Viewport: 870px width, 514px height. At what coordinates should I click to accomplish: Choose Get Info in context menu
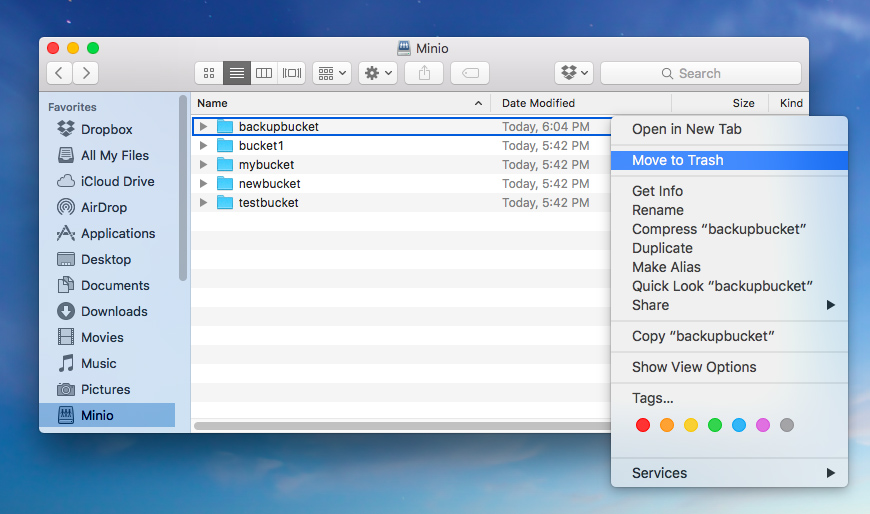657,191
